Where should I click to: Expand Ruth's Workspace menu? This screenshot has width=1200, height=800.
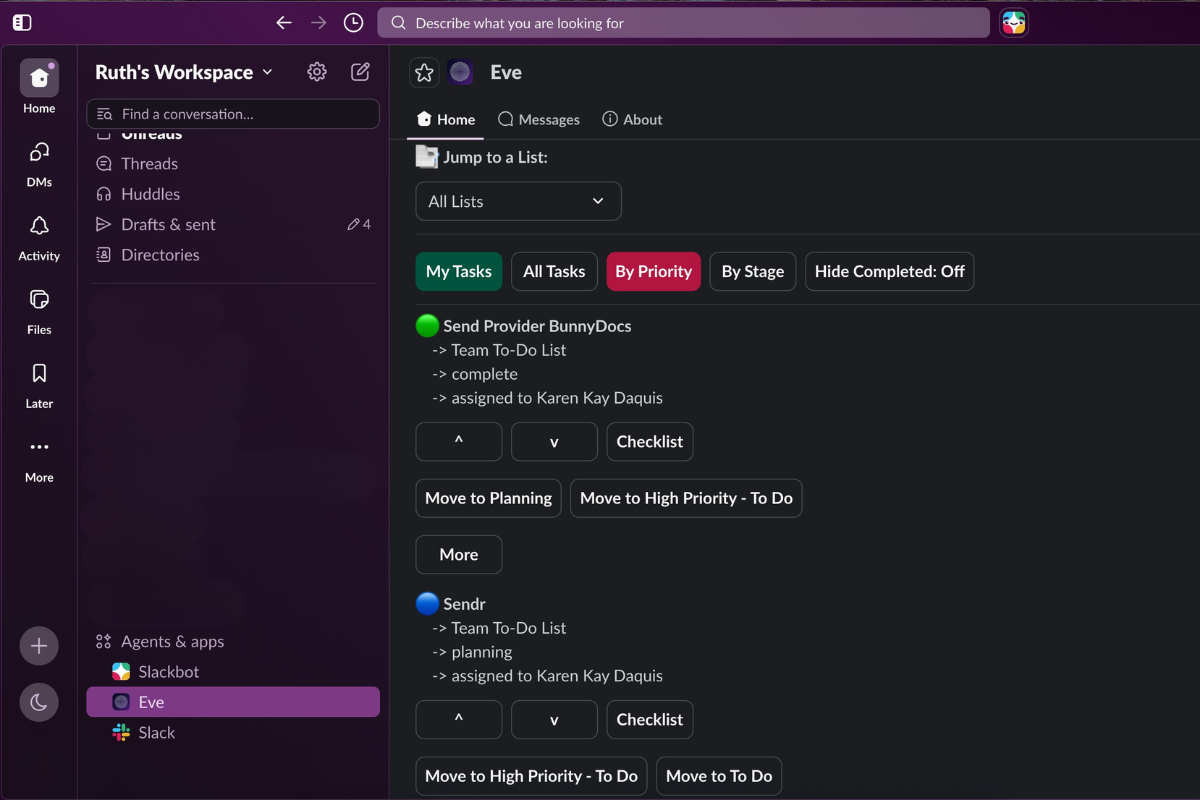(x=184, y=72)
